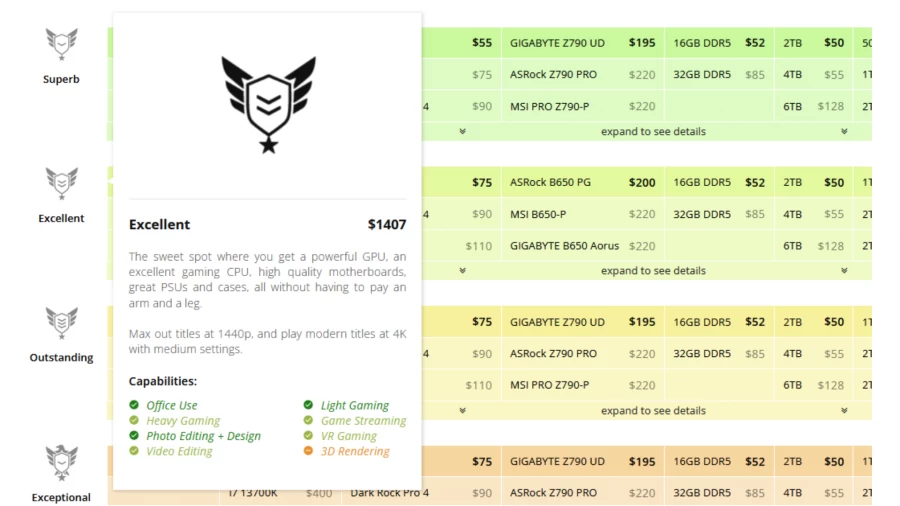Screen dimensions: 900x506
Task: Click the Office Use green check icon
Action: click(134, 405)
